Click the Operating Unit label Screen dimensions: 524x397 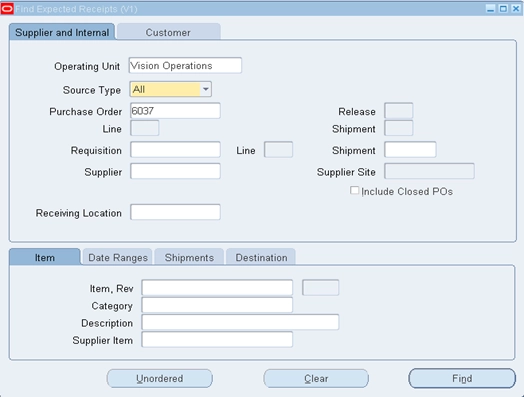pyautogui.click(x=87, y=66)
